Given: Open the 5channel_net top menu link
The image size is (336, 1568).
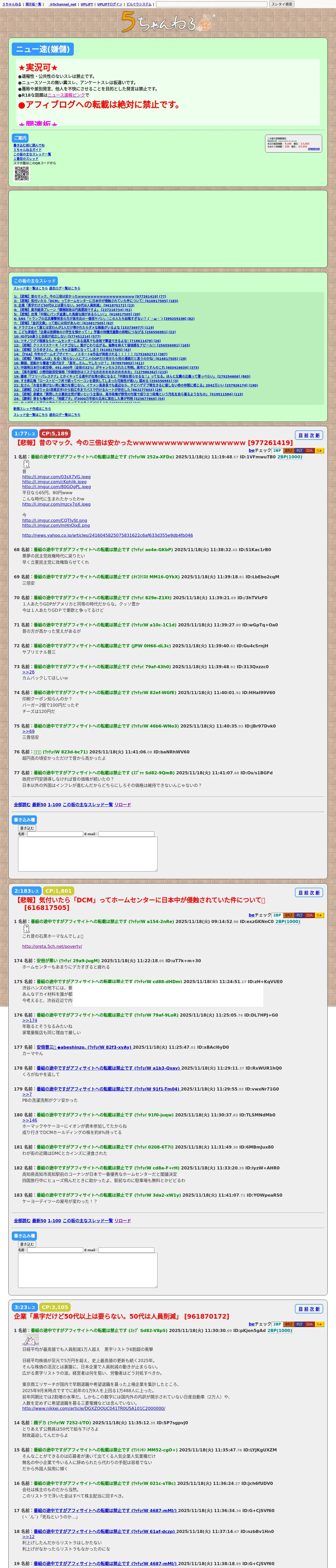Looking at the screenshot, I should tap(62, 4).
